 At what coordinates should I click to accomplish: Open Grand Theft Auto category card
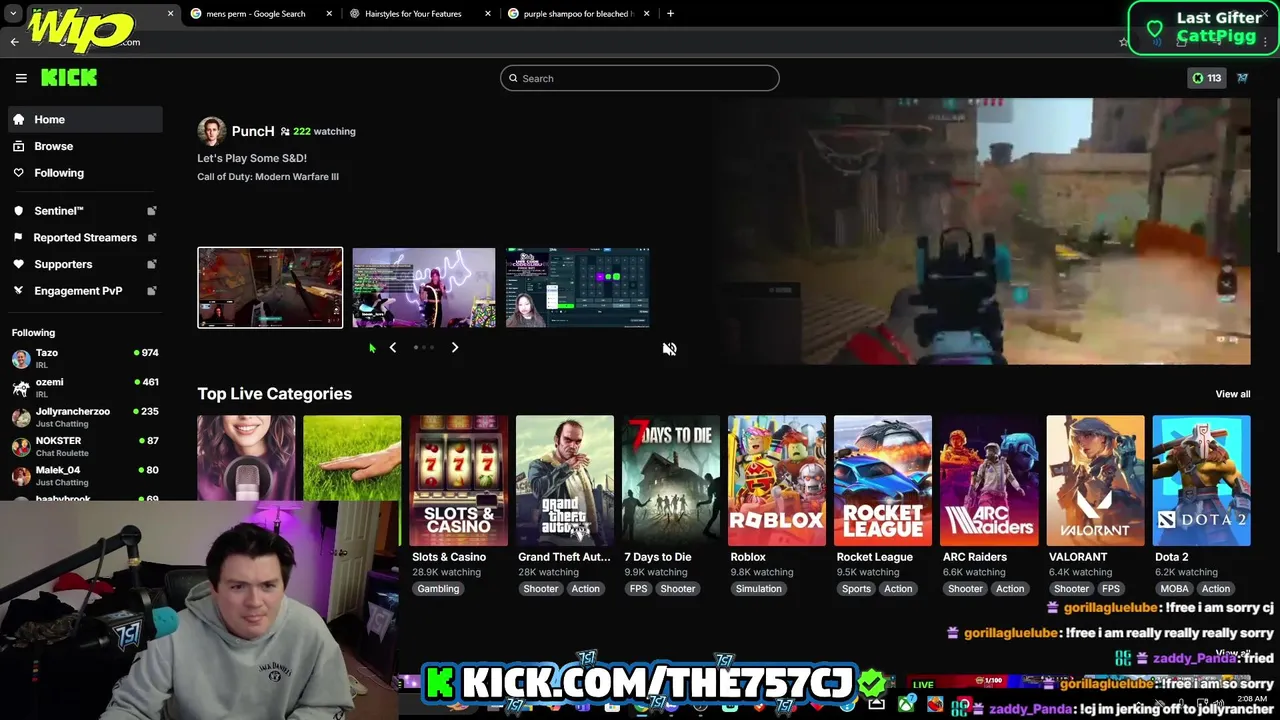click(x=565, y=481)
